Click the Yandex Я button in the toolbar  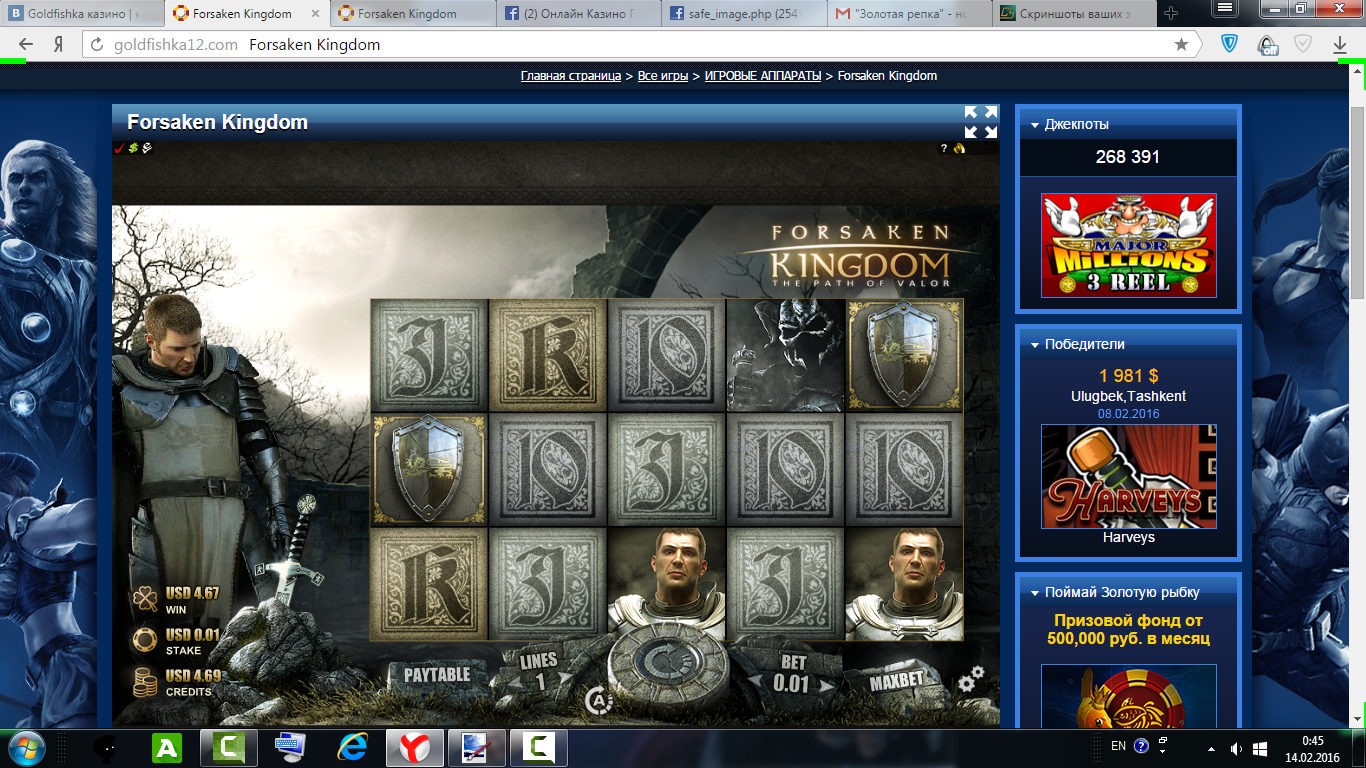click(59, 45)
